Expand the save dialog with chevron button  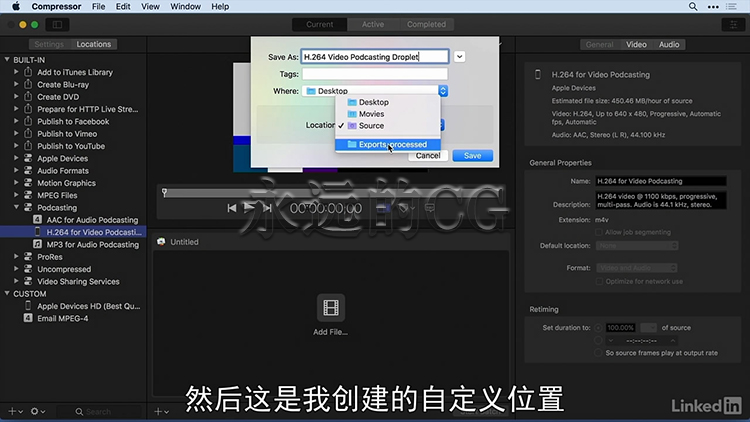[x=459, y=56]
